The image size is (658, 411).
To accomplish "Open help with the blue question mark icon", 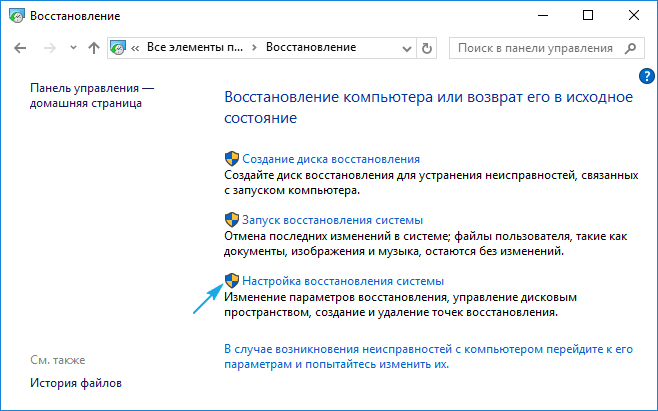I will (645, 77).
